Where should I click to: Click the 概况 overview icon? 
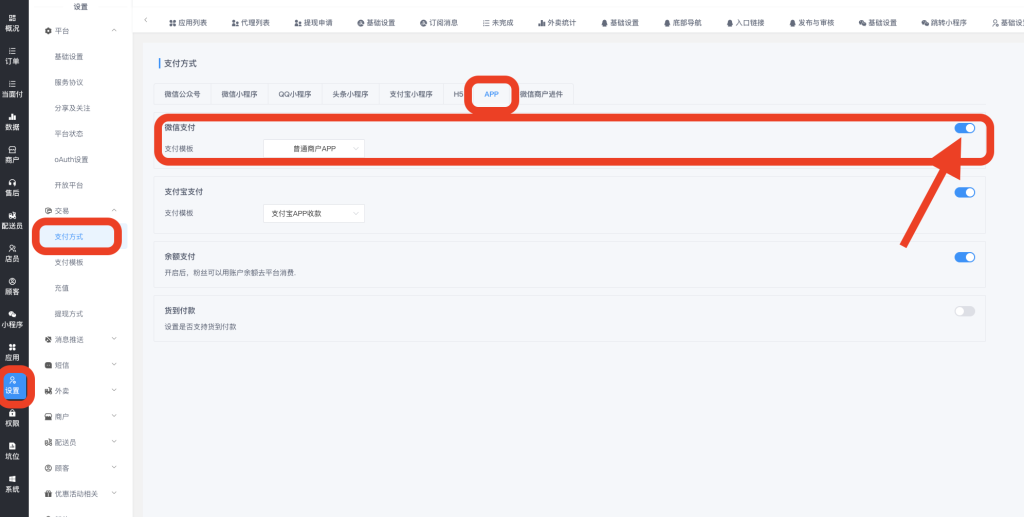coord(12,22)
